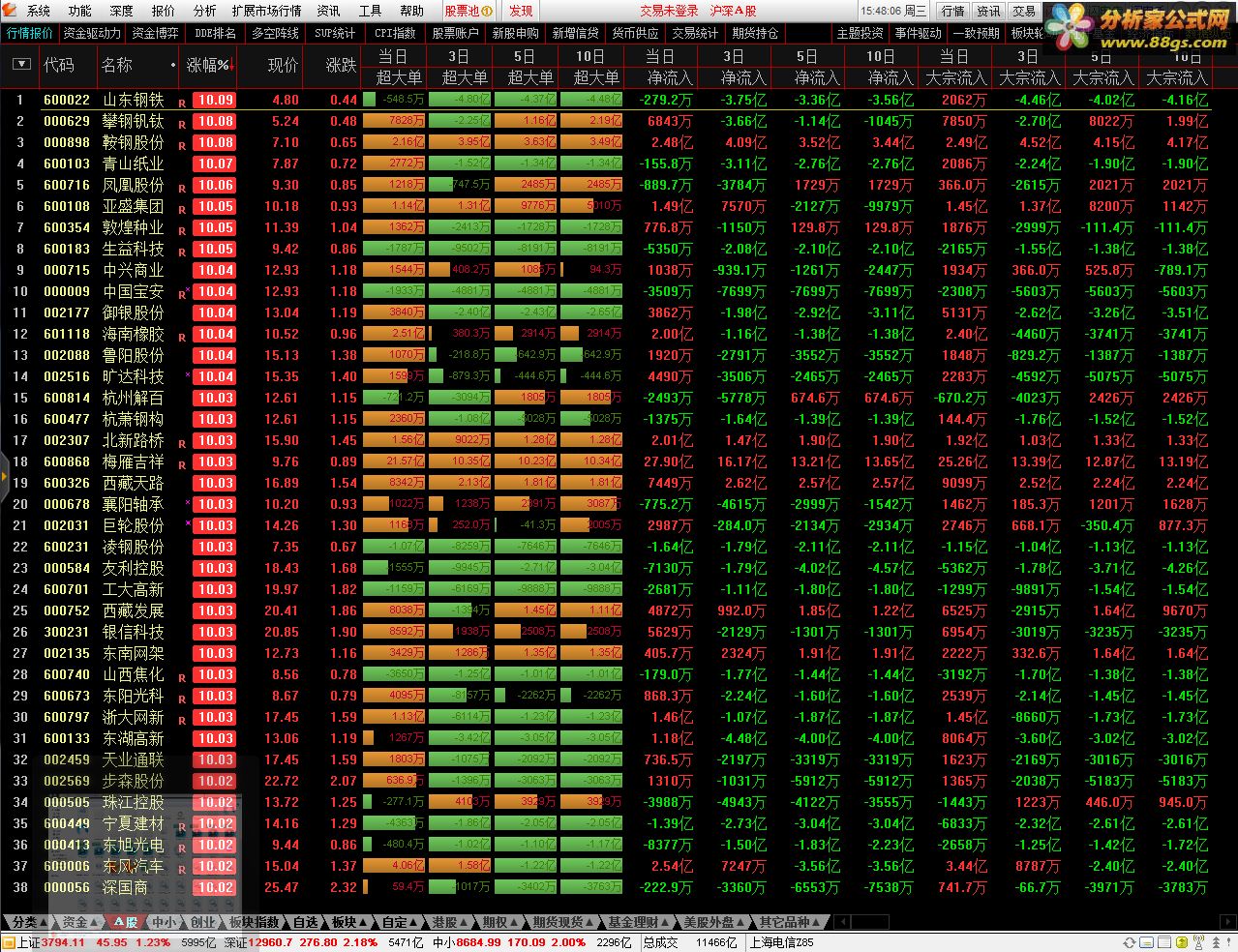Click the list view icon in status bar

coord(1164,942)
